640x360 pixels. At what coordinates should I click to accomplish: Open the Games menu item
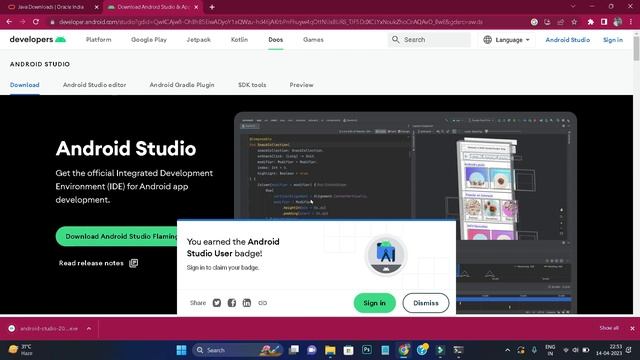(313, 40)
